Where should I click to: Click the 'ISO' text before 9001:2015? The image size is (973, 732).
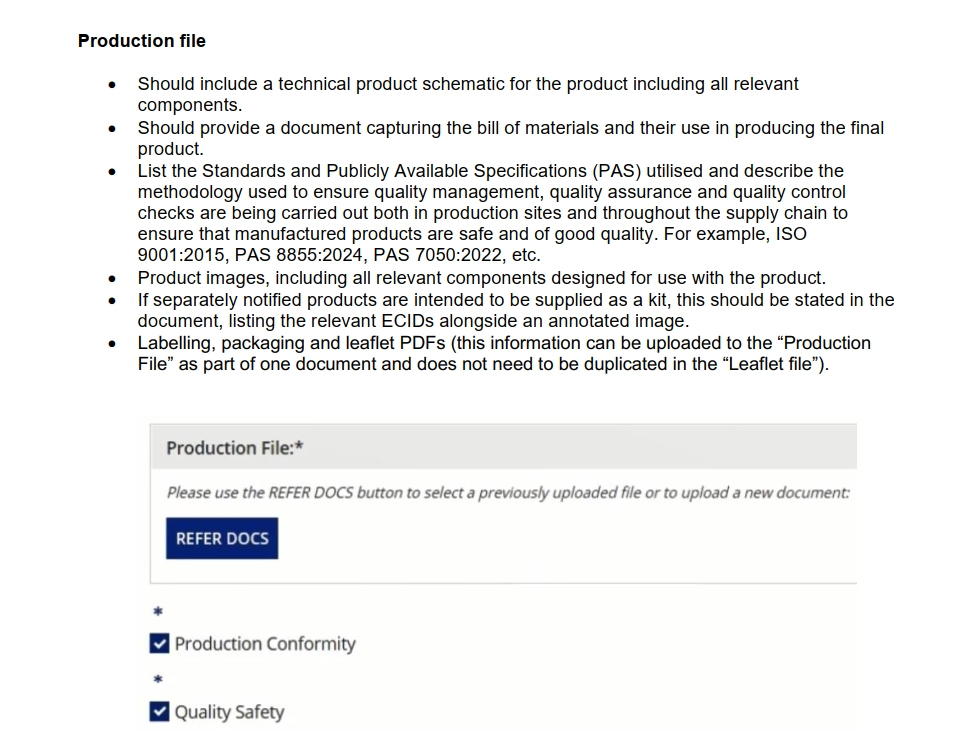tap(789, 233)
